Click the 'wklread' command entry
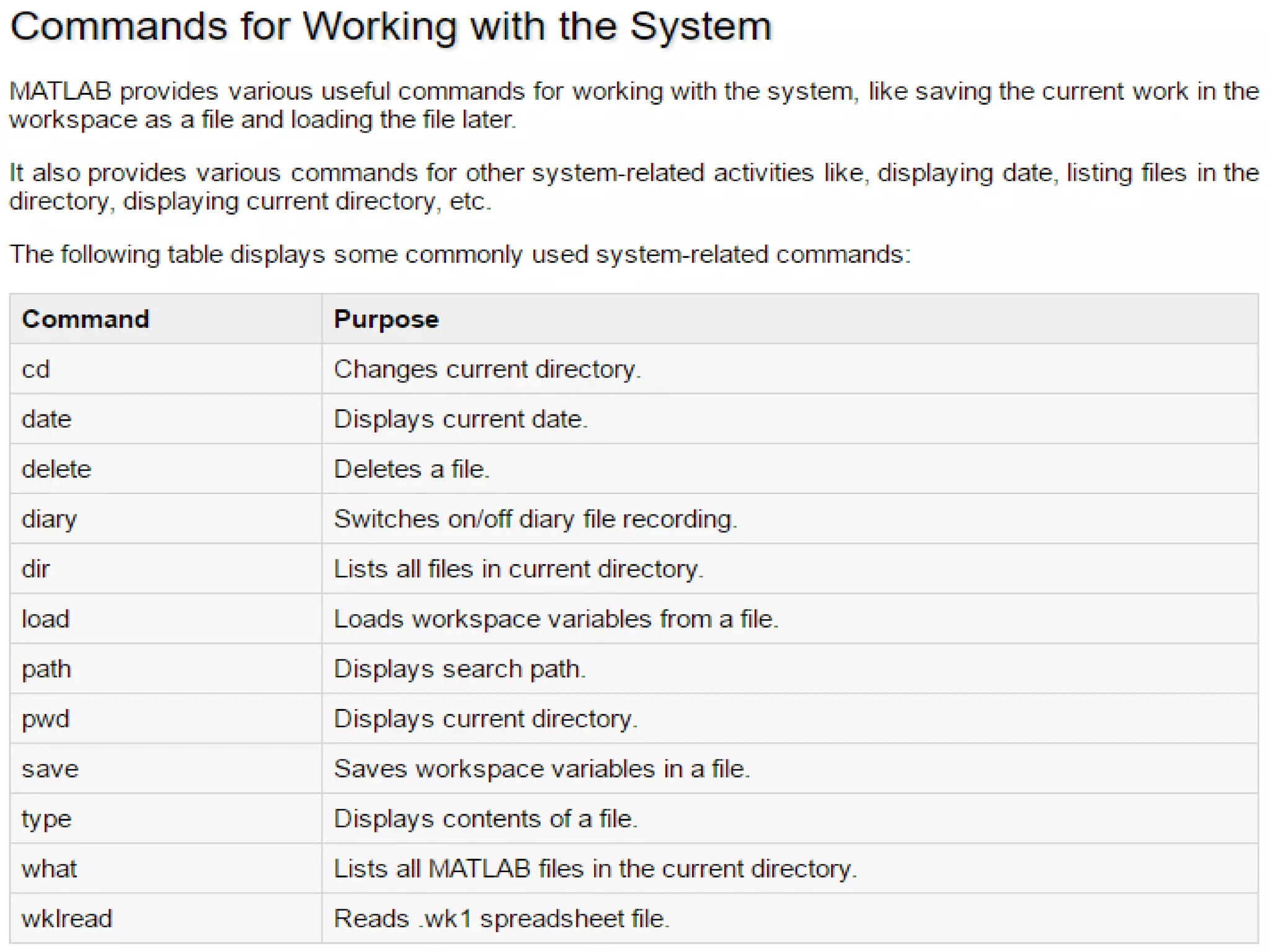 click(67, 919)
